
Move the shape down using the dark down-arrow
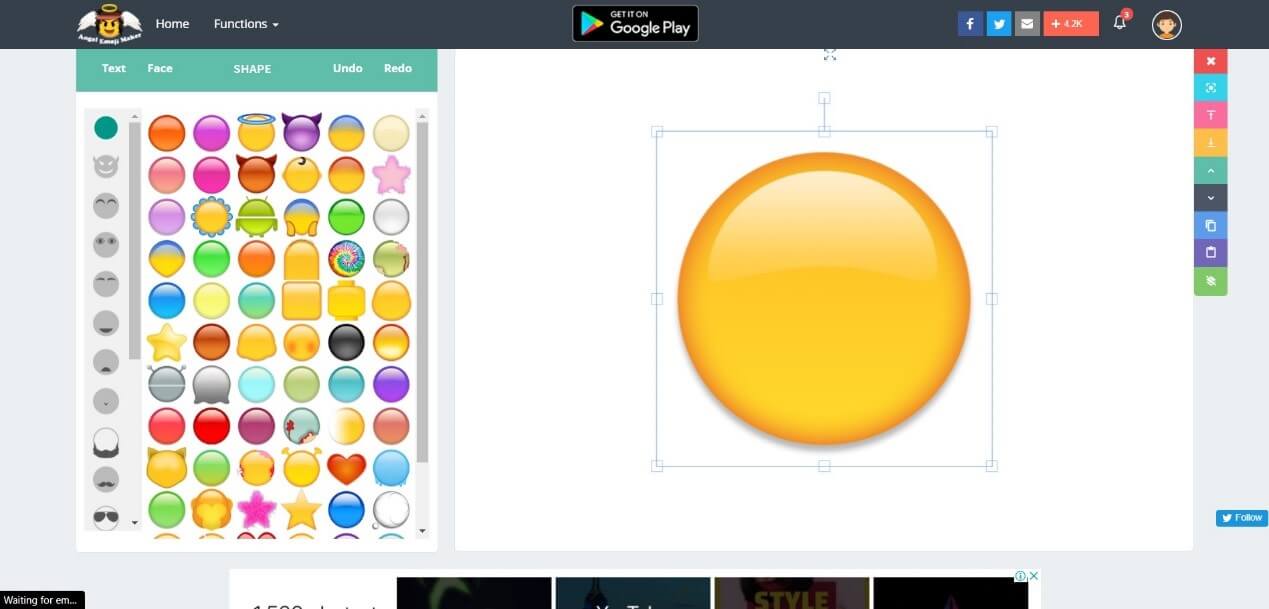(1210, 197)
